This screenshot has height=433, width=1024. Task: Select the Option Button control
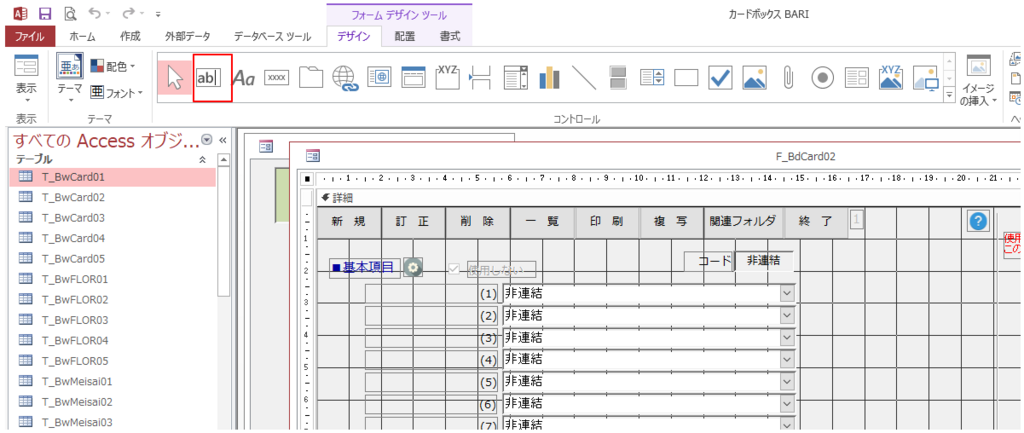click(823, 78)
